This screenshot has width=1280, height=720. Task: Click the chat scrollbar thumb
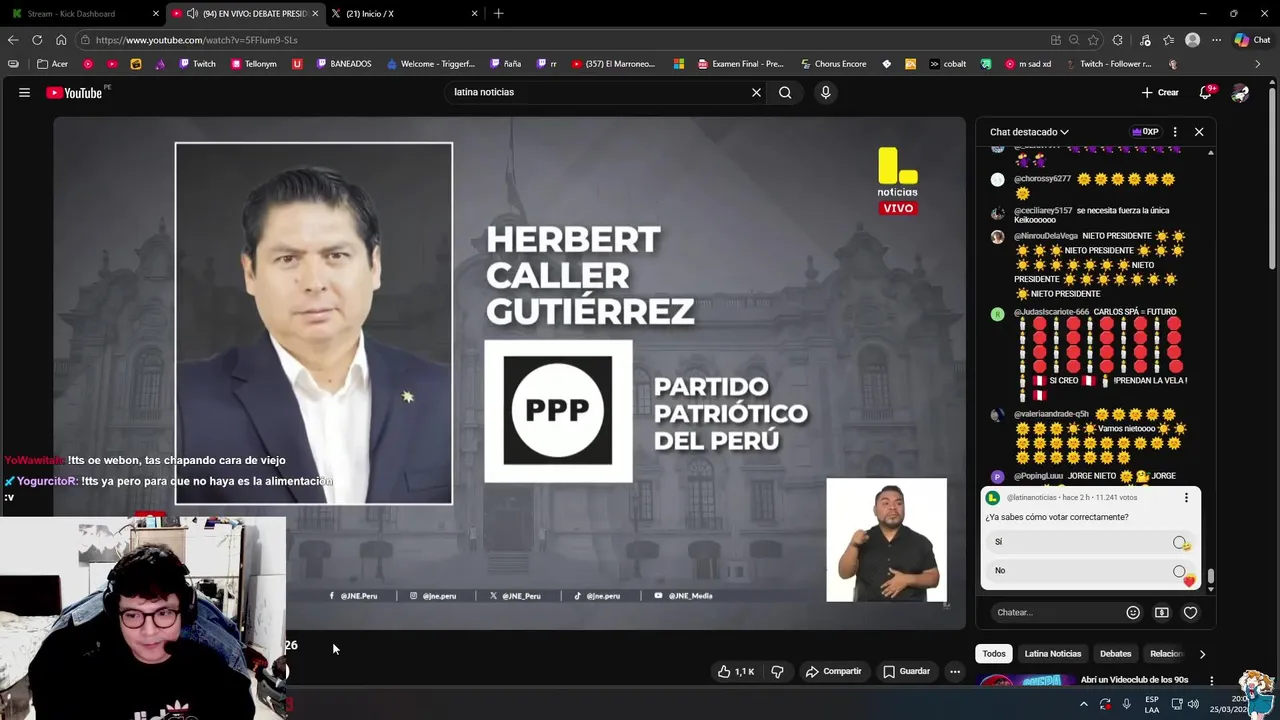coord(1211,576)
